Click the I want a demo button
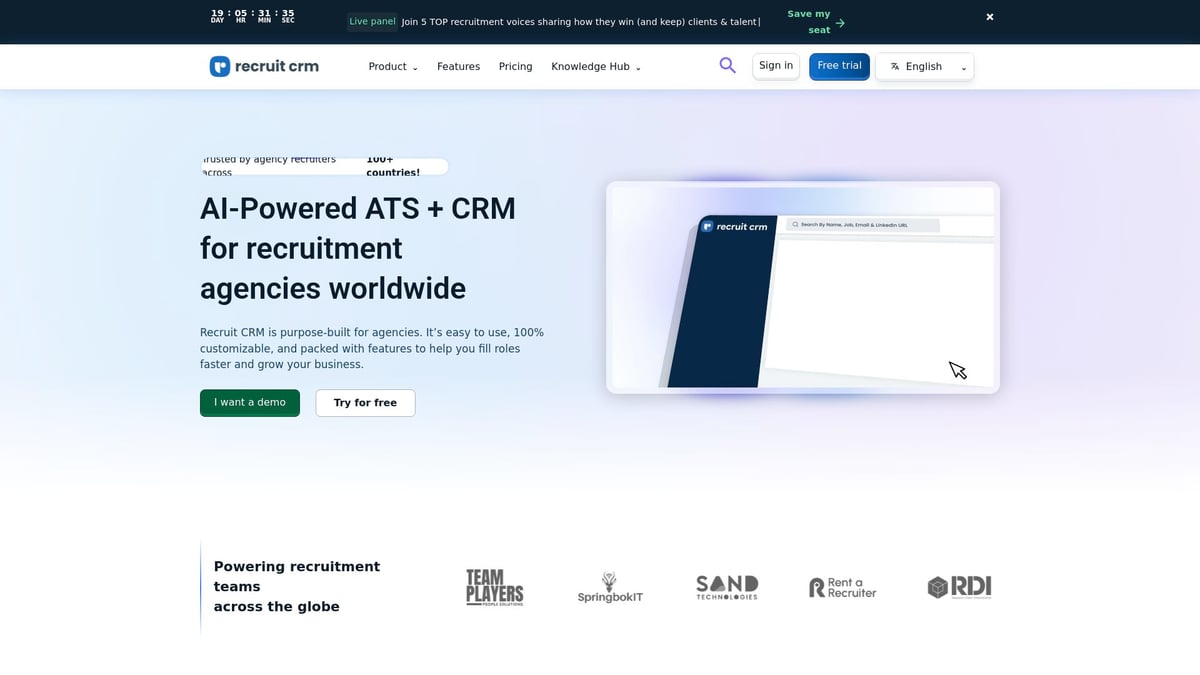 point(249,402)
